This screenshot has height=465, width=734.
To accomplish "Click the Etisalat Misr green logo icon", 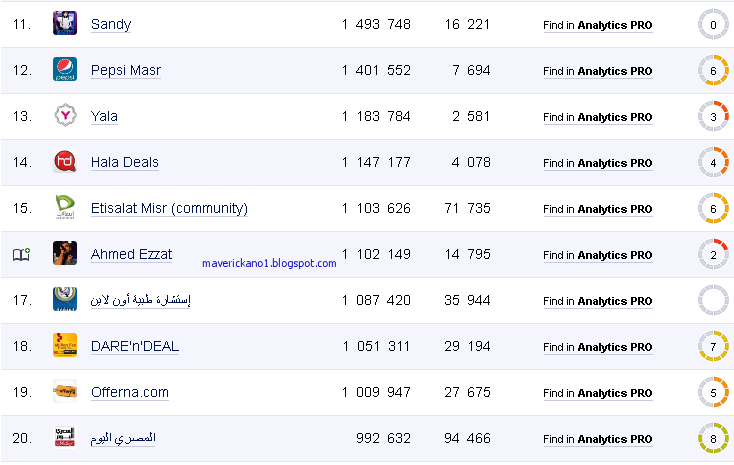I will tap(65, 207).
